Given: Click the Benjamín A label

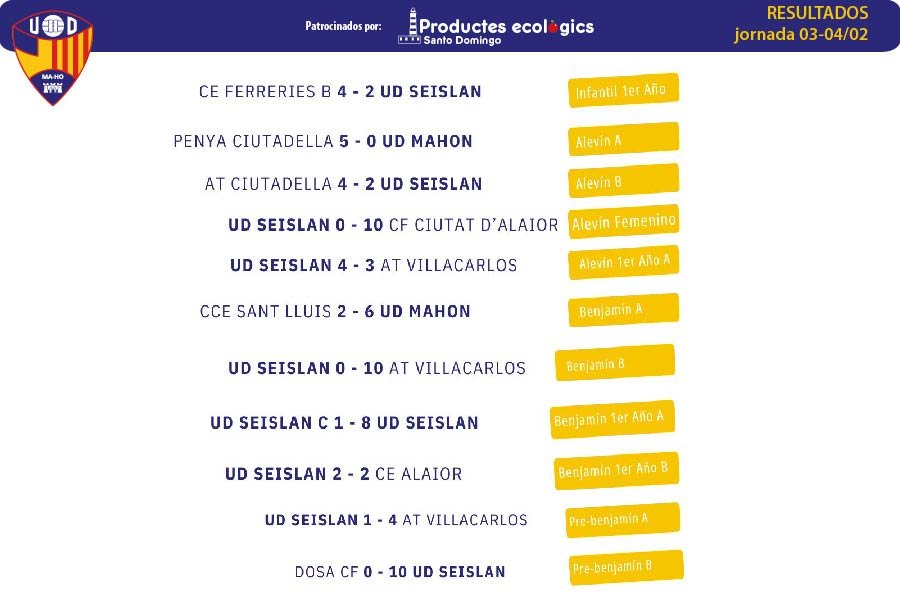Looking at the screenshot, I should click(x=623, y=310).
